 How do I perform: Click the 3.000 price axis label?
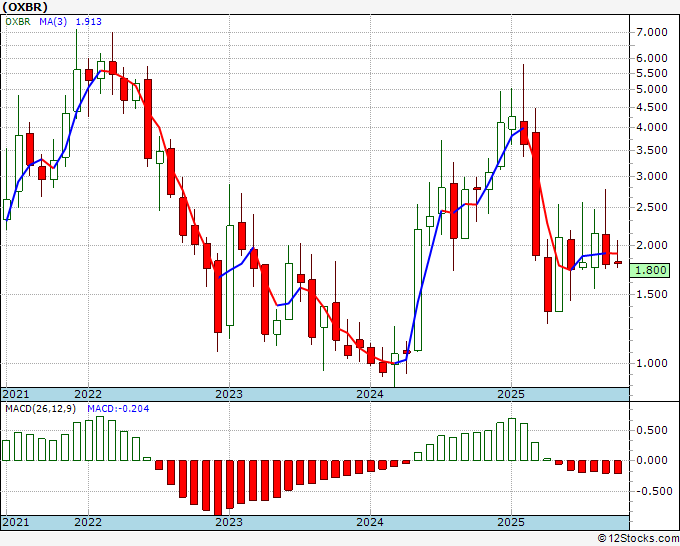click(652, 176)
